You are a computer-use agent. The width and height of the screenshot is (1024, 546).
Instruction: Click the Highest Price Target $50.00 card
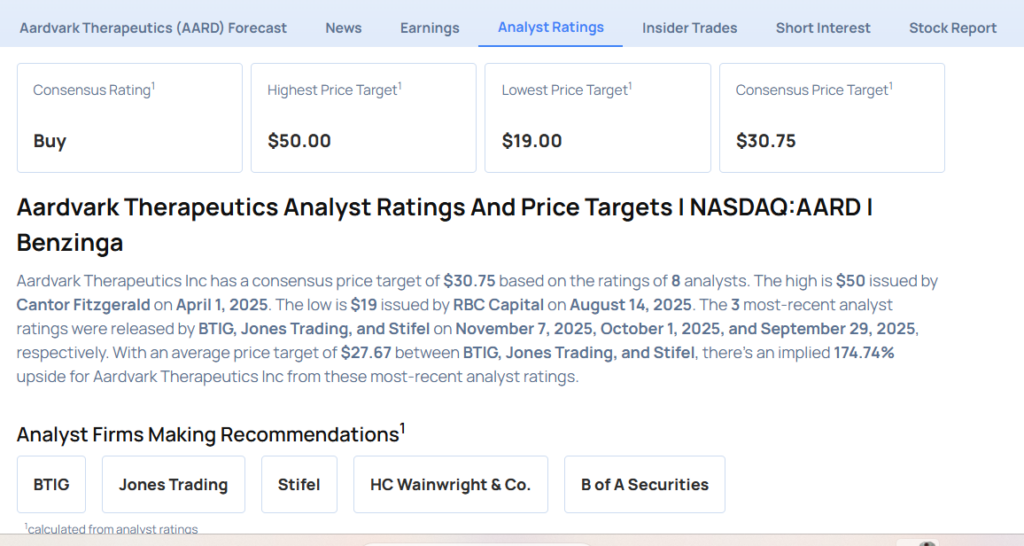pos(363,117)
